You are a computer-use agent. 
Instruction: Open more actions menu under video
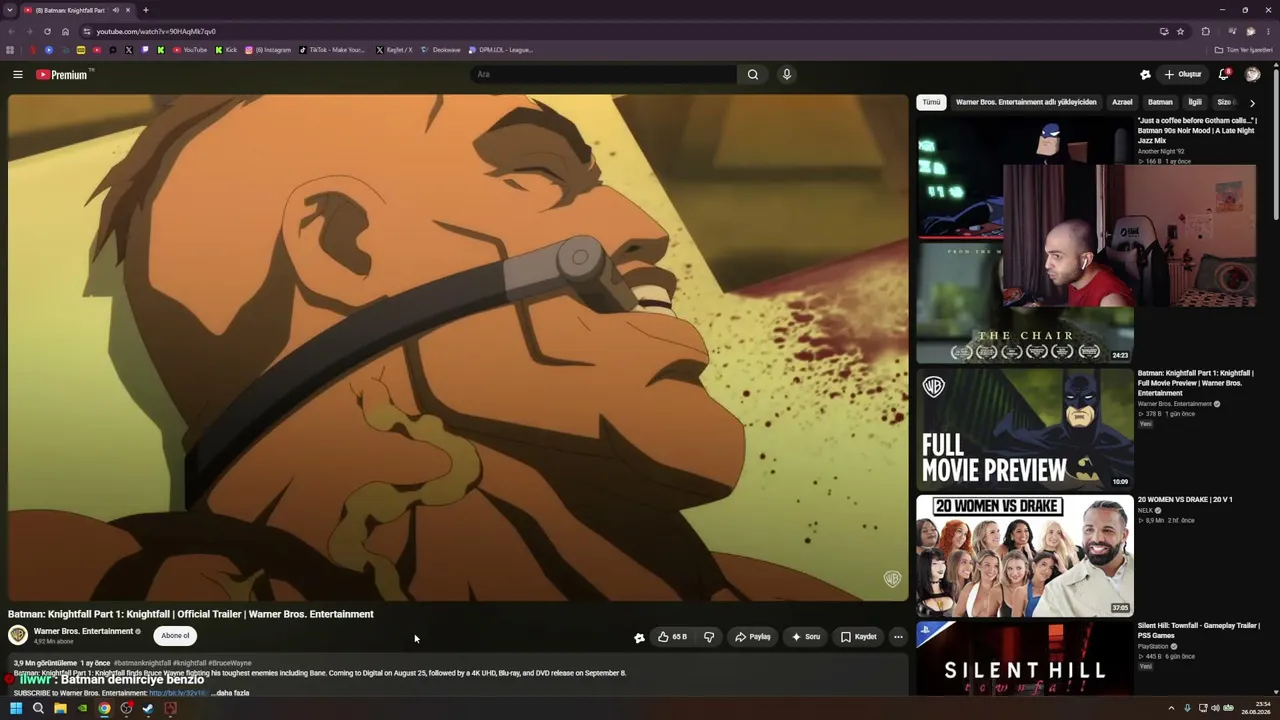click(898, 637)
